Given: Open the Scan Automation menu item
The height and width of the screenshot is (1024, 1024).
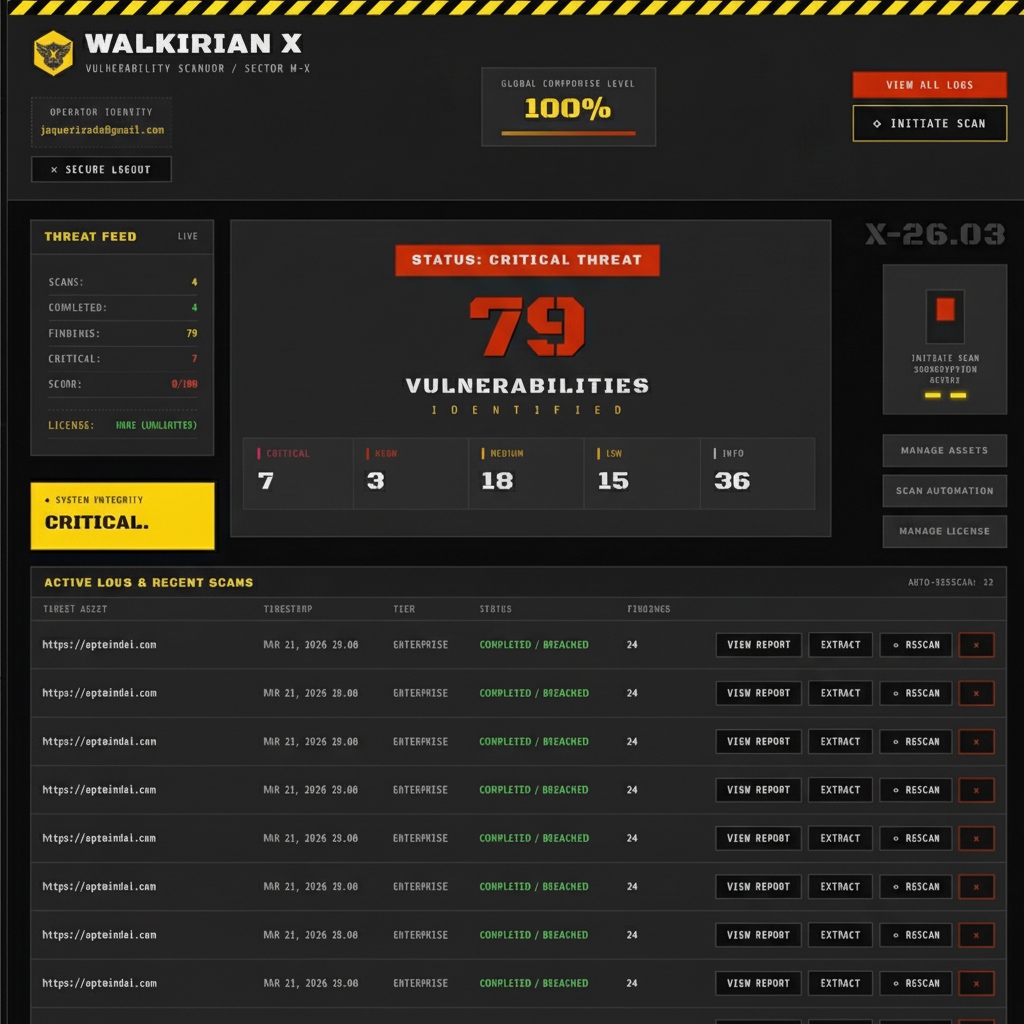Looking at the screenshot, I should click(x=944, y=491).
